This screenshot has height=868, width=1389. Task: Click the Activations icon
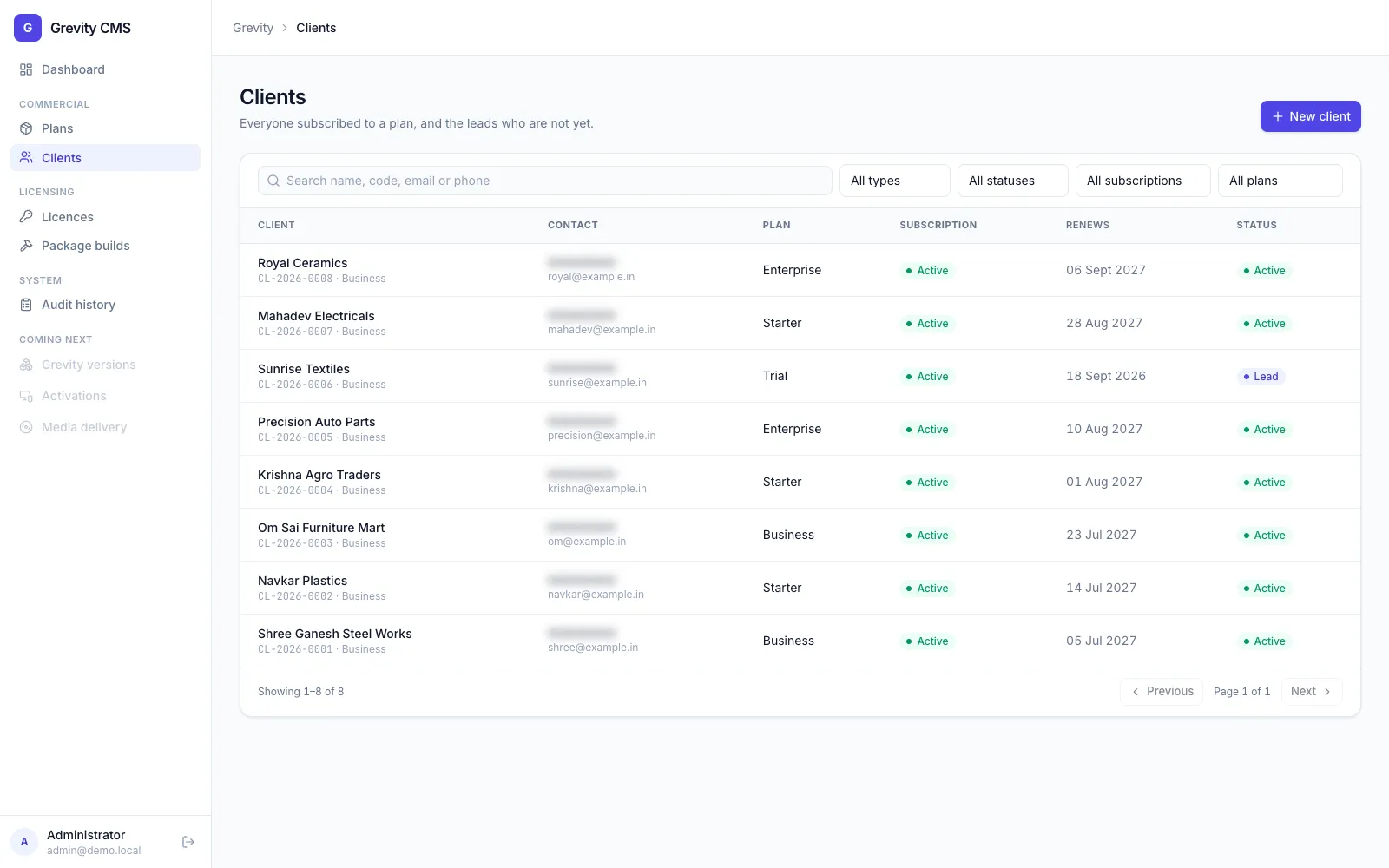(26, 396)
